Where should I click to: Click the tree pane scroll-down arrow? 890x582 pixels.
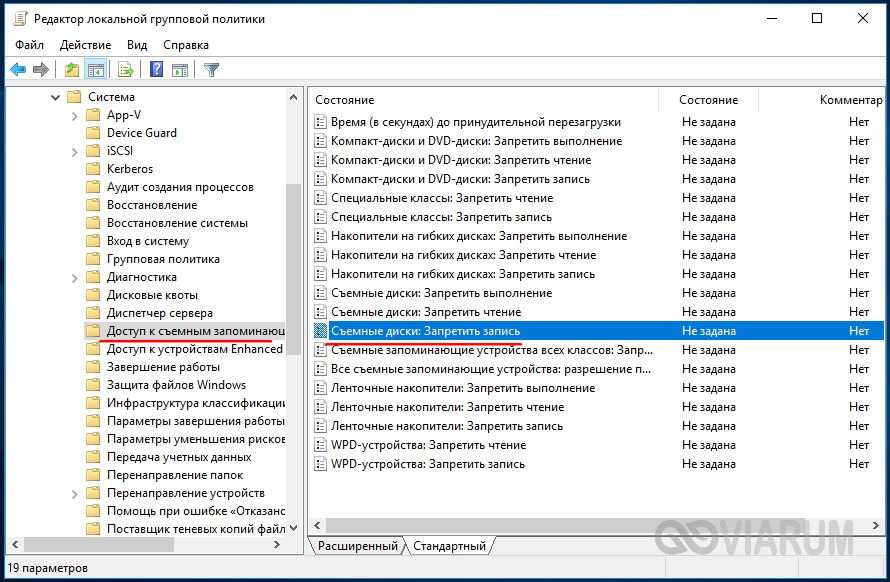(293, 529)
